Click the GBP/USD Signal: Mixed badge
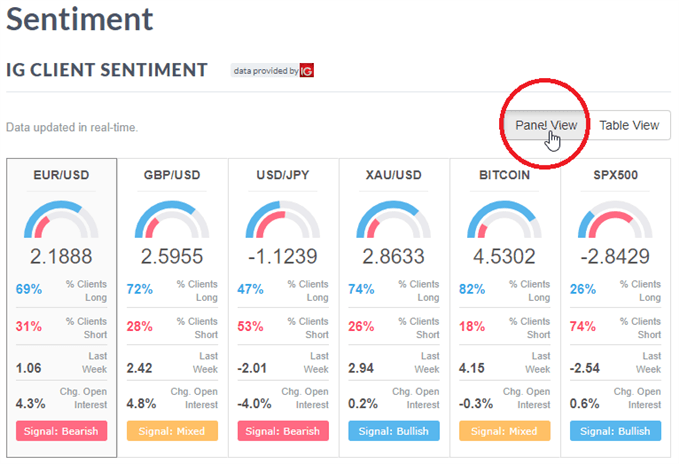 click(173, 431)
